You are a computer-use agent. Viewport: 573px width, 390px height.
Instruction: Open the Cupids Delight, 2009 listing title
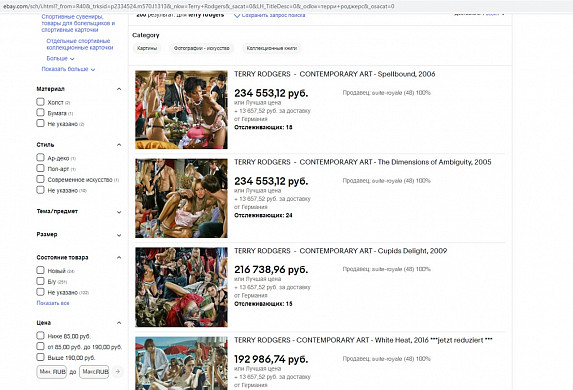pyautogui.click(x=341, y=251)
